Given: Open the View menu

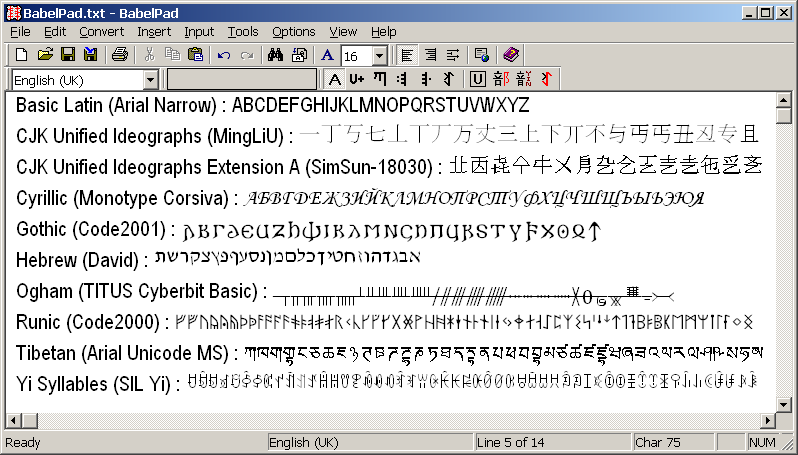Looking at the screenshot, I should click(343, 32).
